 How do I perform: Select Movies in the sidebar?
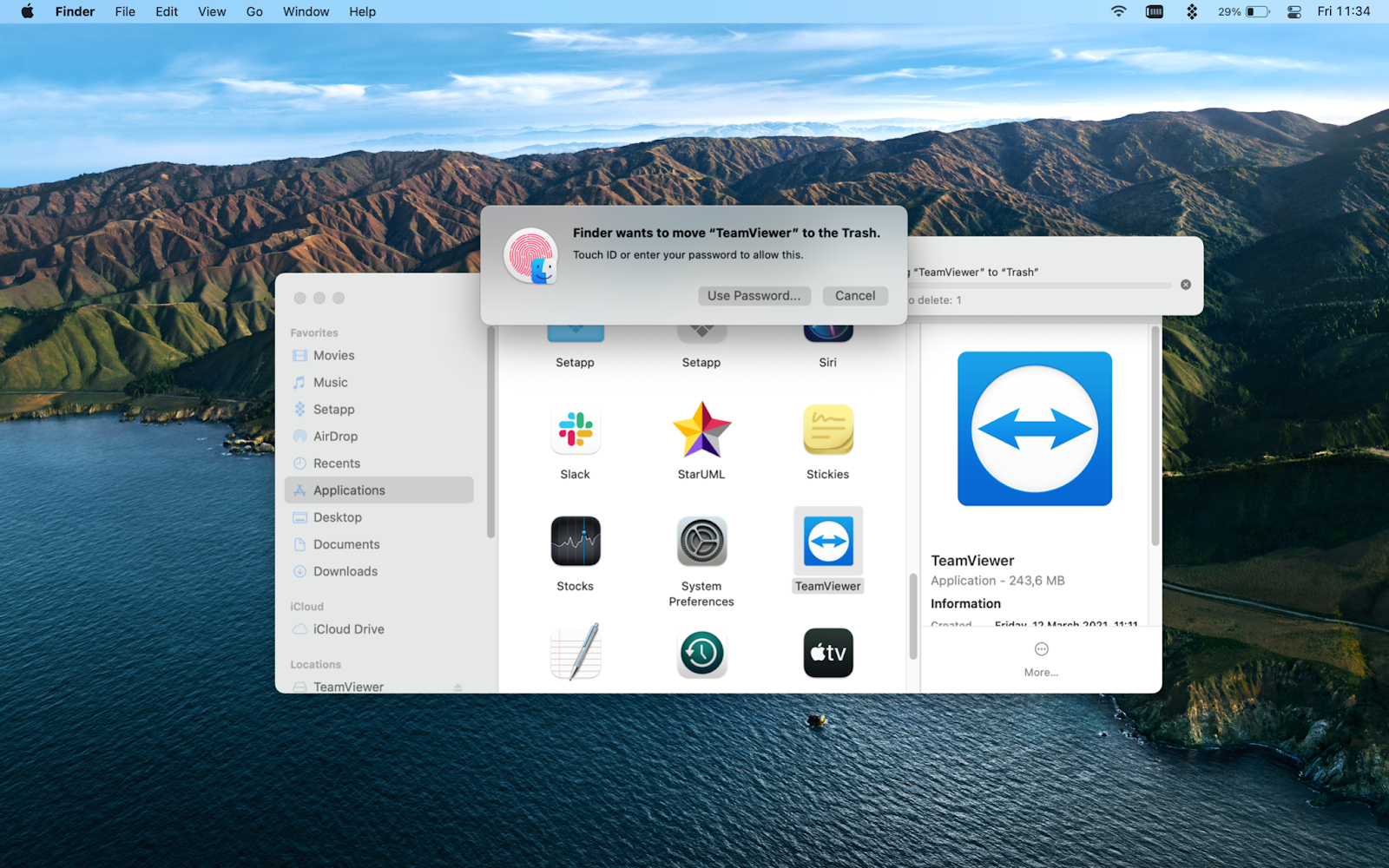coord(379,356)
